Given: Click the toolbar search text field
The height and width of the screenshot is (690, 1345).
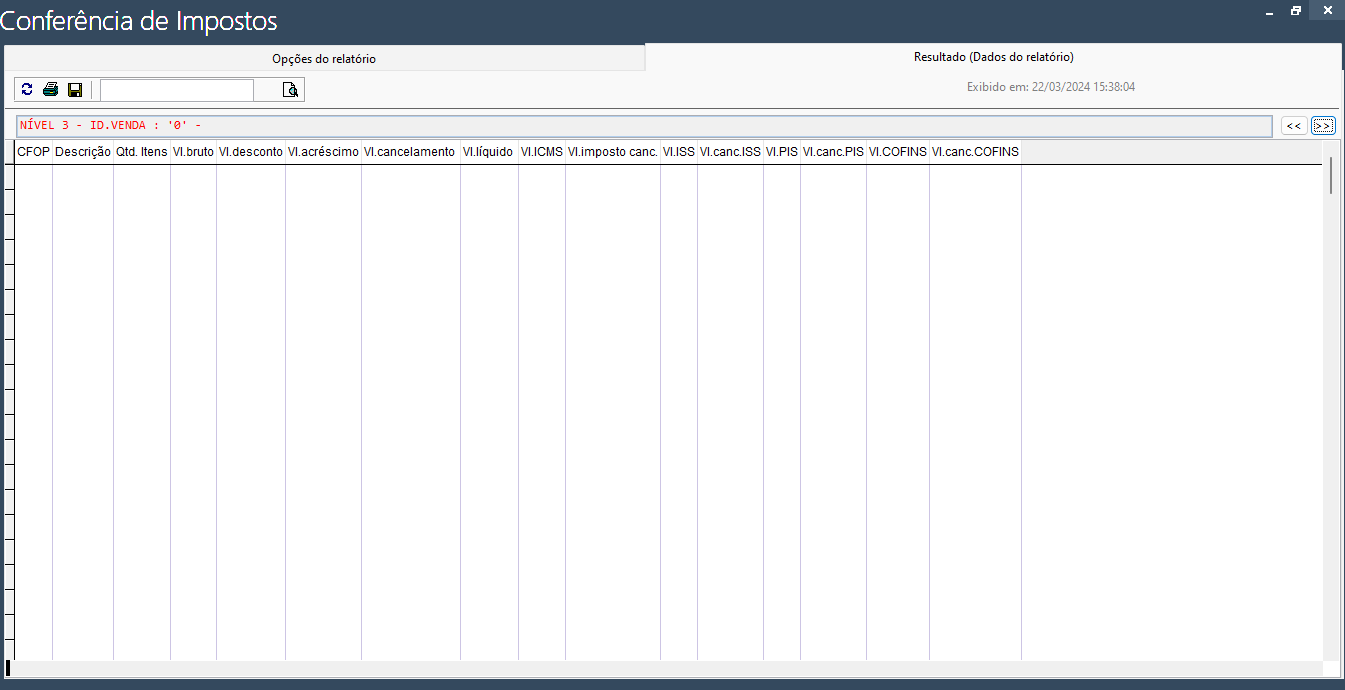Looking at the screenshot, I should 177,90.
